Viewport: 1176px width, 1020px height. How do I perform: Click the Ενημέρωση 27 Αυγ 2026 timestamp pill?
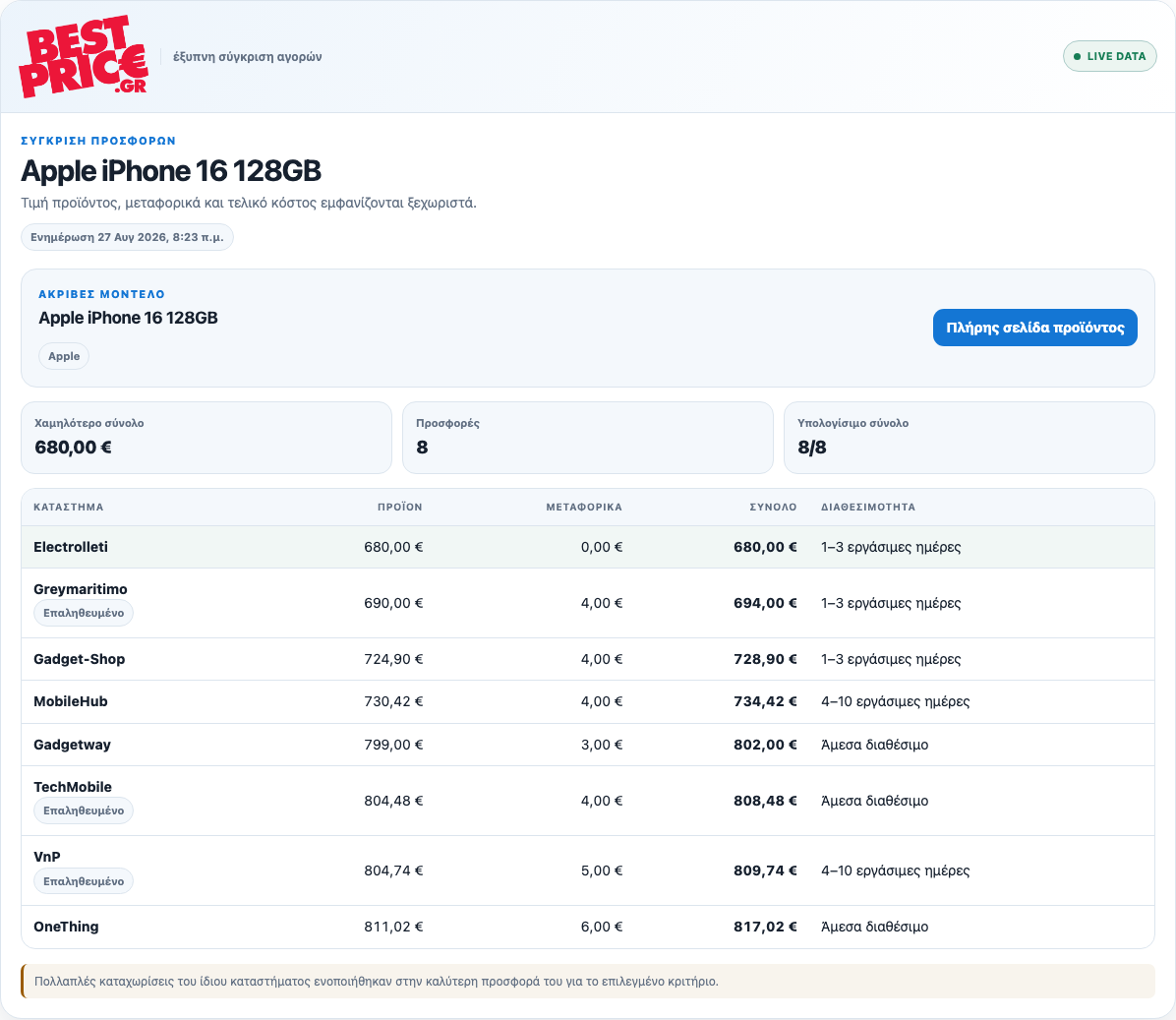point(127,237)
